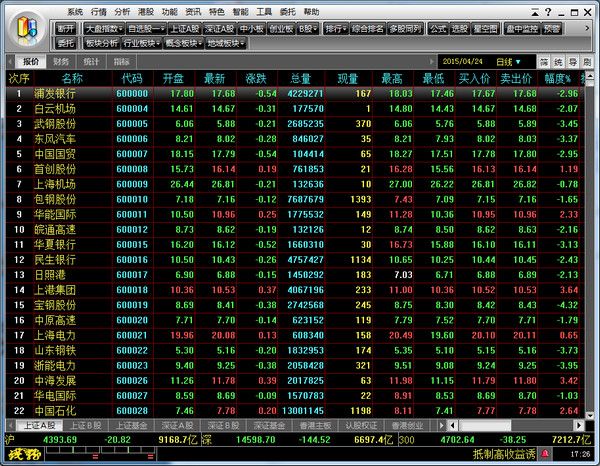Screen dimensions: 600x466
Task: Open the 自选股一 dropdown
Action: click(x=146, y=29)
